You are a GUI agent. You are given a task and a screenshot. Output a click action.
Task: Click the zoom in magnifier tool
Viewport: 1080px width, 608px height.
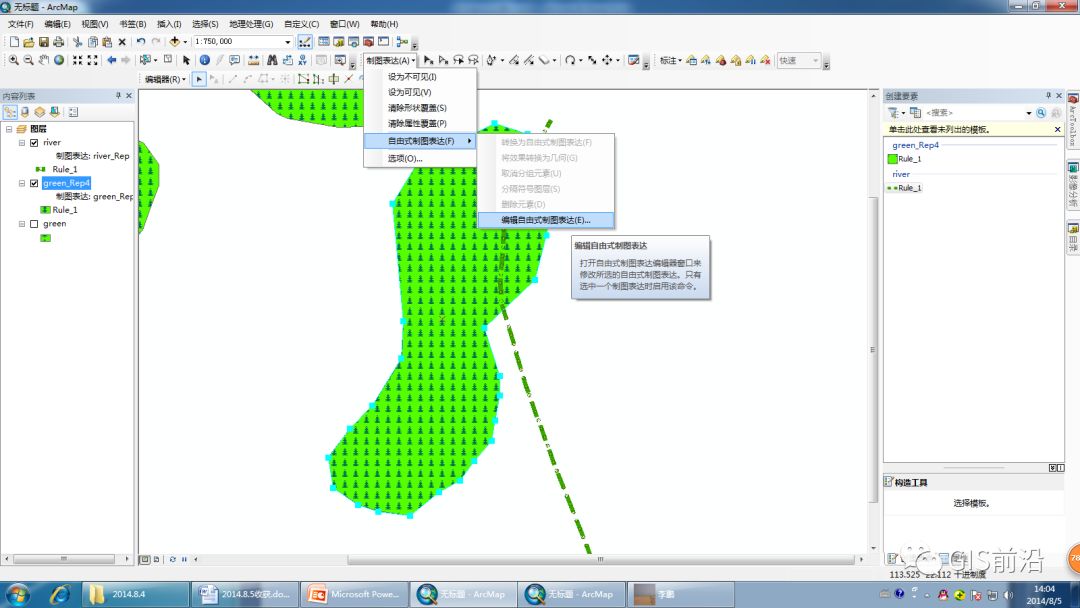(x=14, y=61)
